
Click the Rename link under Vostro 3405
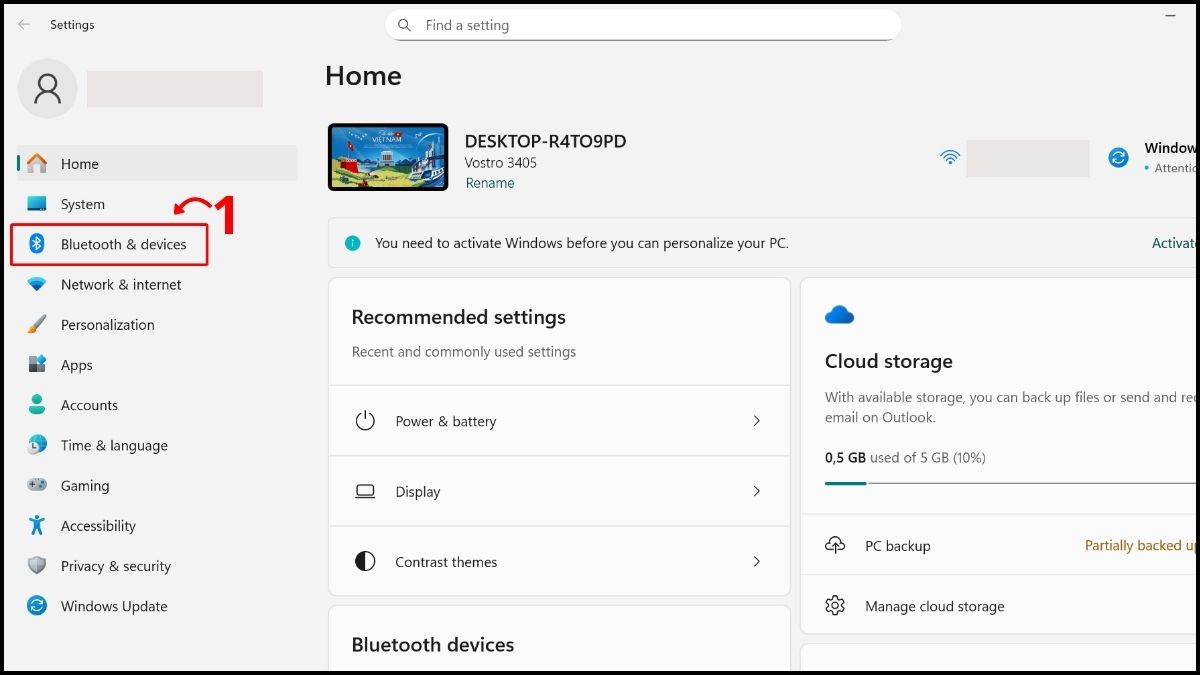coord(490,183)
